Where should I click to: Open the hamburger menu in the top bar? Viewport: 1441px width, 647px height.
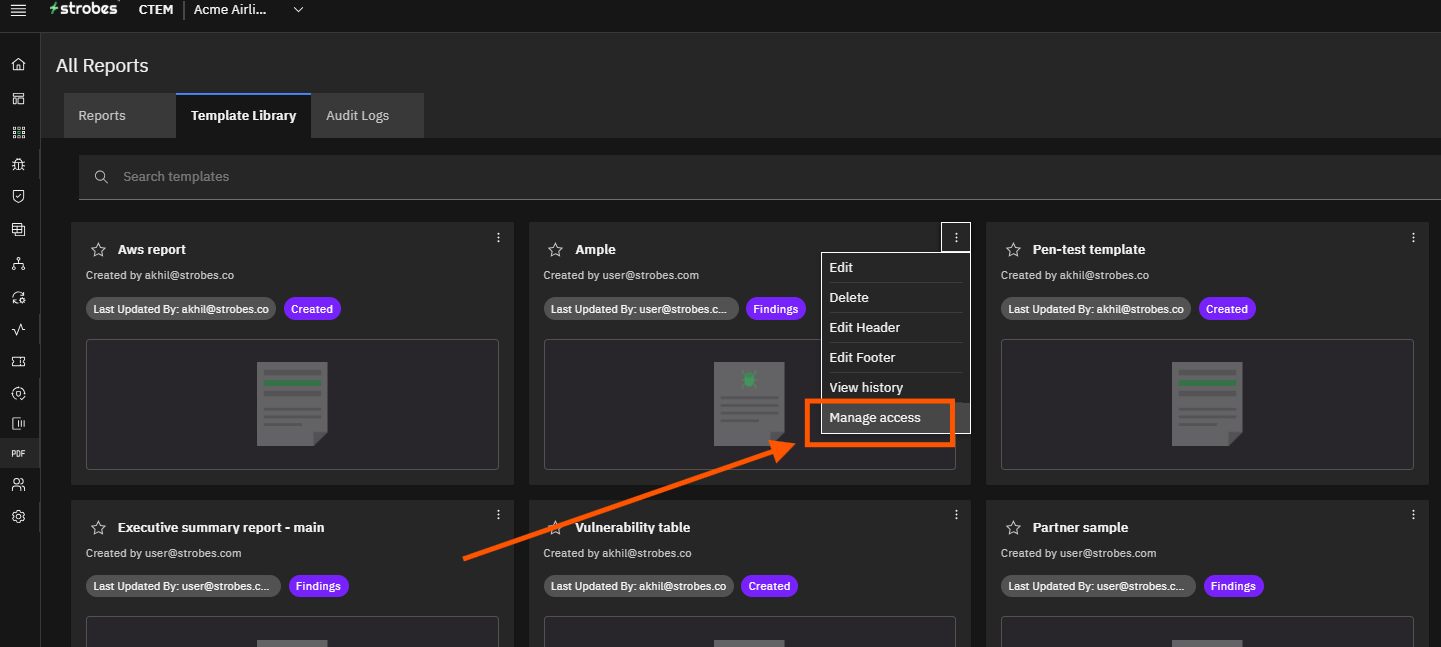[18, 10]
